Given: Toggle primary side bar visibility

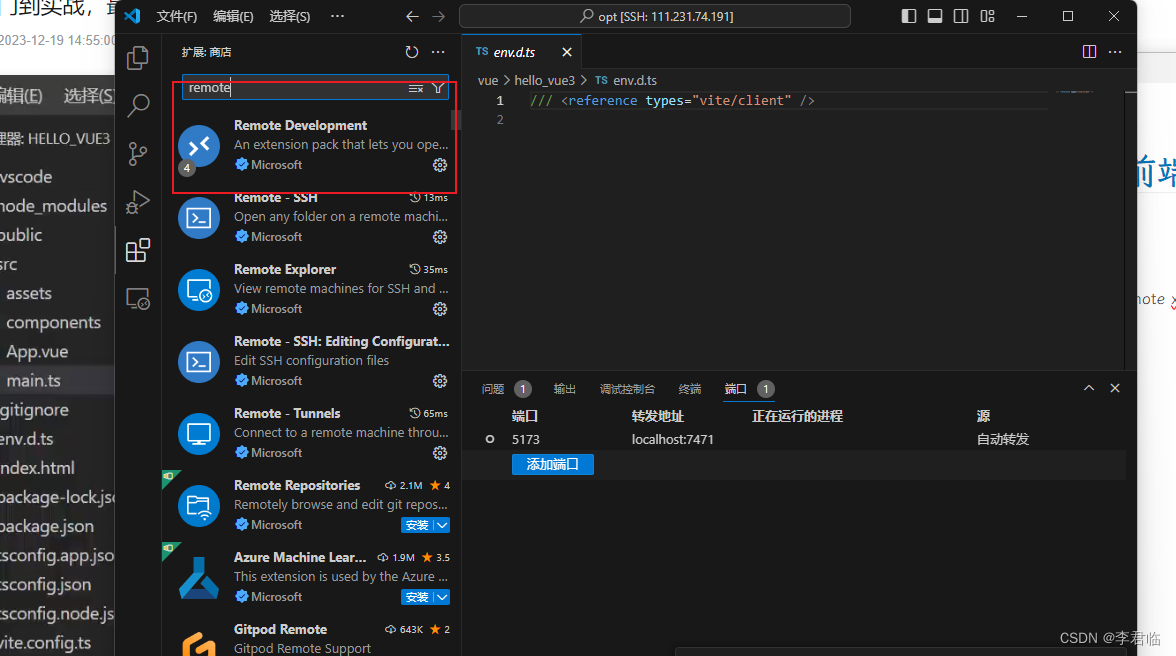Looking at the screenshot, I should (909, 16).
